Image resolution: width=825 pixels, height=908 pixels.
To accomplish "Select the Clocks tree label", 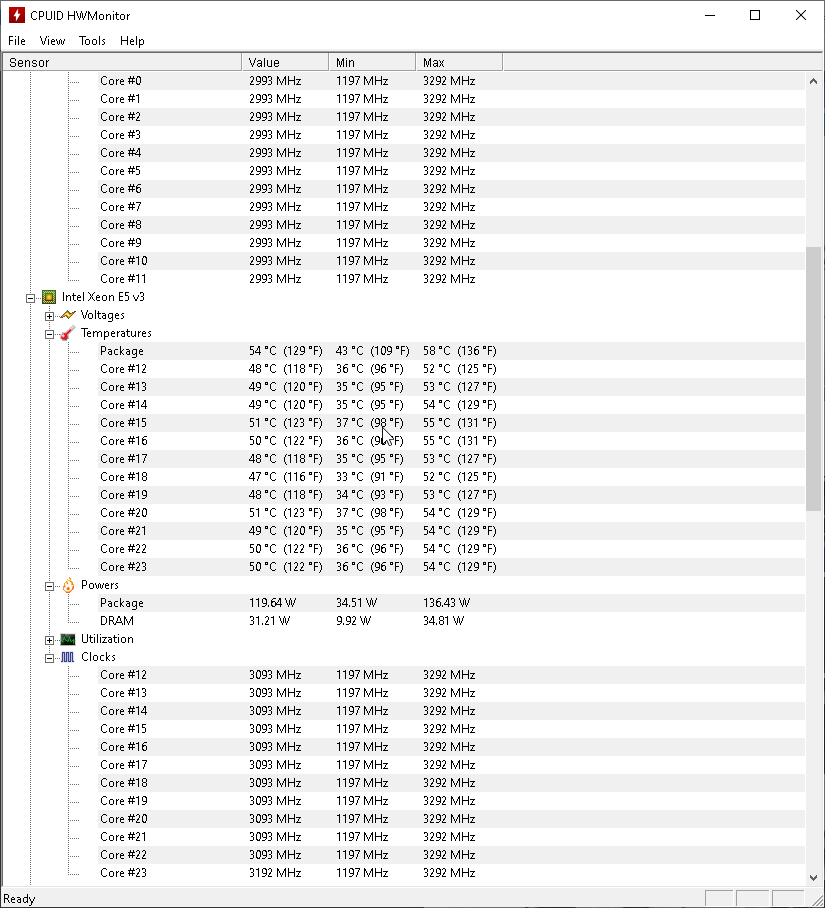I will point(98,657).
